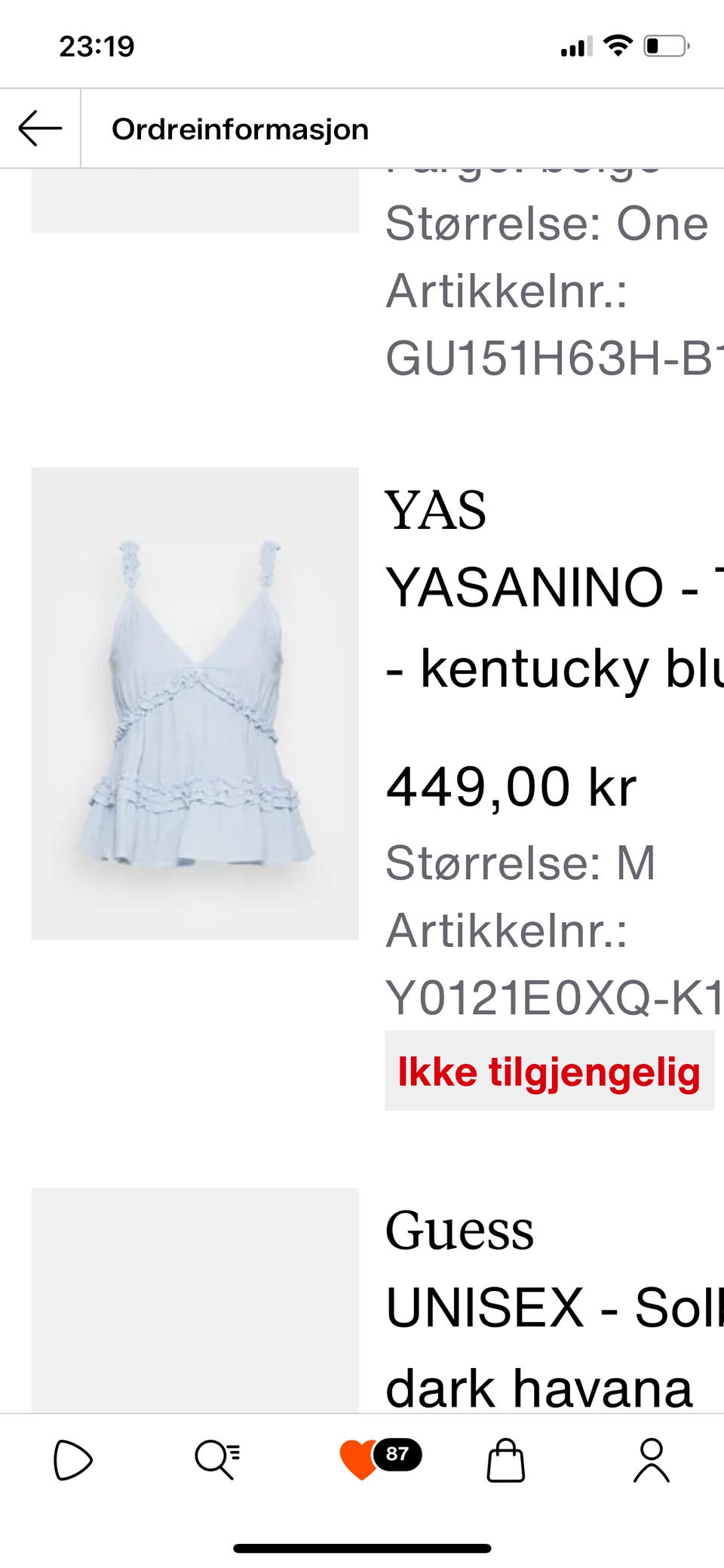724x1568 pixels.
Task: Tap the 87 wishlist count badge
Action: (x=397, y=1454)
